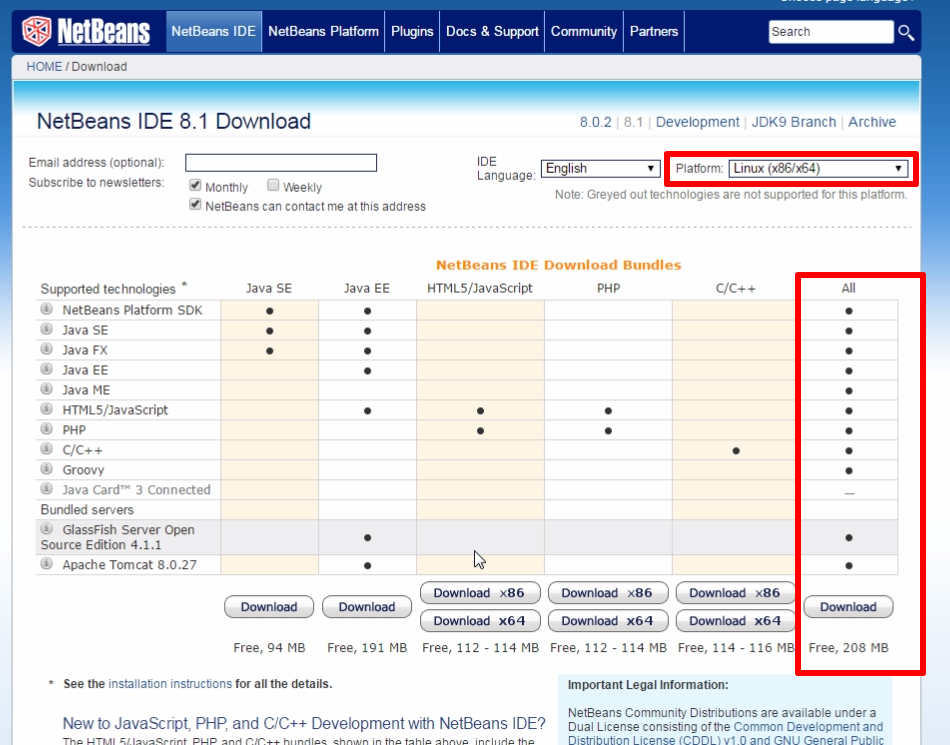Download HTML5/JavaScript x86 bundle
This screenshot has width=950, height=745.
480,593
